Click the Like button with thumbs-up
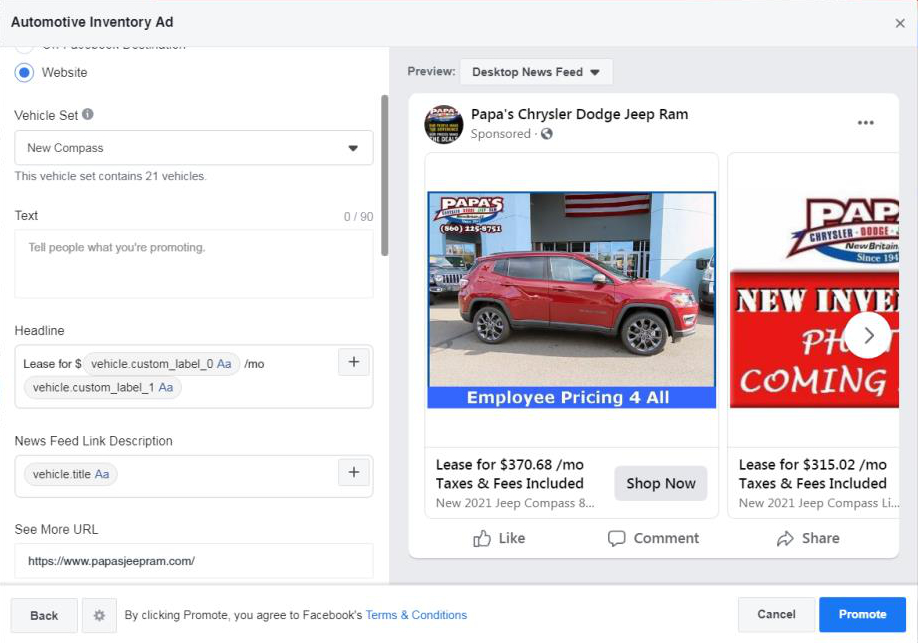Viewport: 918px width, 643px height. pos(499,538)
